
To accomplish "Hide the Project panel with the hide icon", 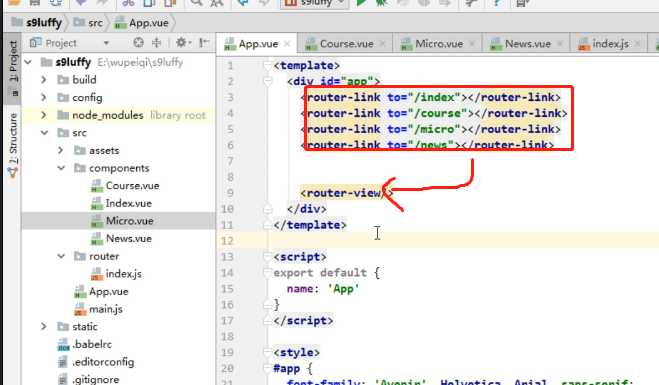I will coord(204,42).
